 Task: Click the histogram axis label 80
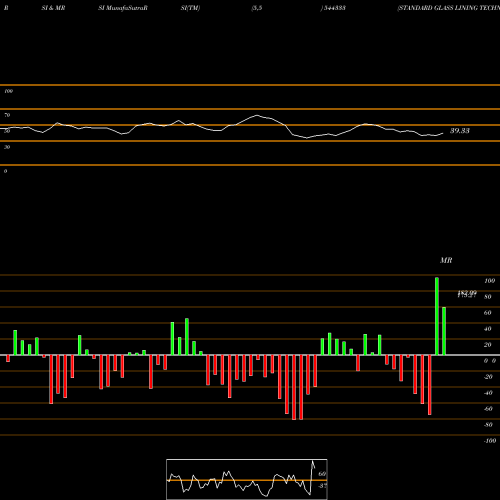(488, 297)
